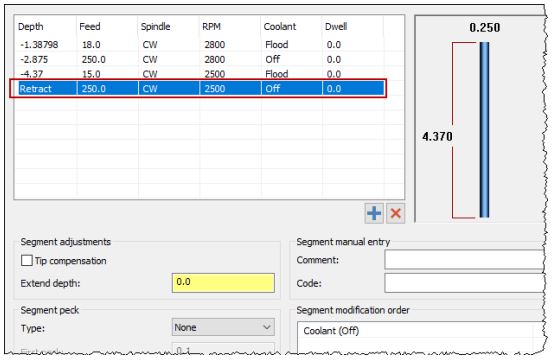Click the 15.0 feed value
554x360 pixels.
(x=91, y=74)
